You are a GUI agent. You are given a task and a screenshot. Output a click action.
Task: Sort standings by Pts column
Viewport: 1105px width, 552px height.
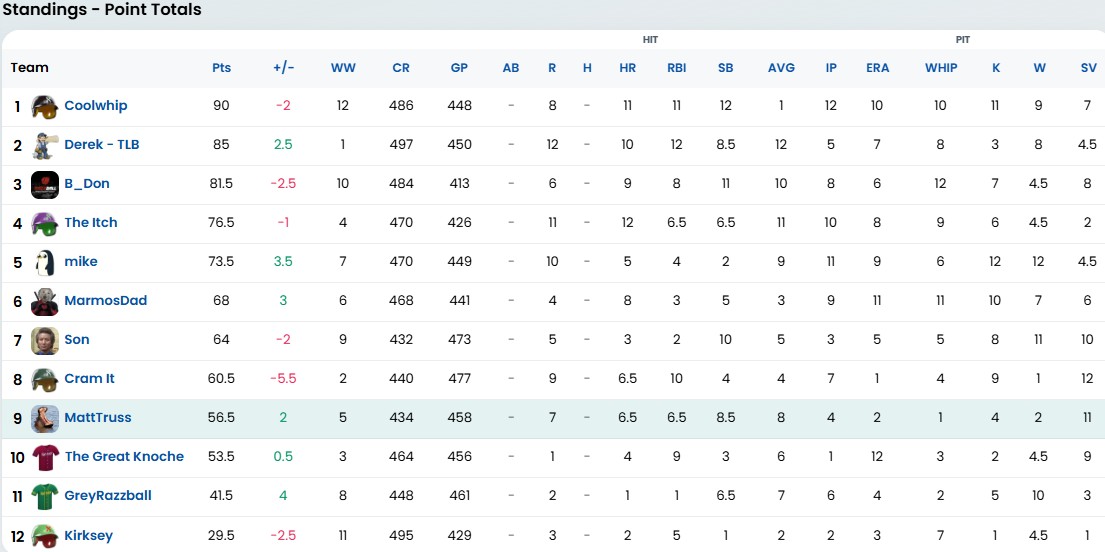pos(221,68)
